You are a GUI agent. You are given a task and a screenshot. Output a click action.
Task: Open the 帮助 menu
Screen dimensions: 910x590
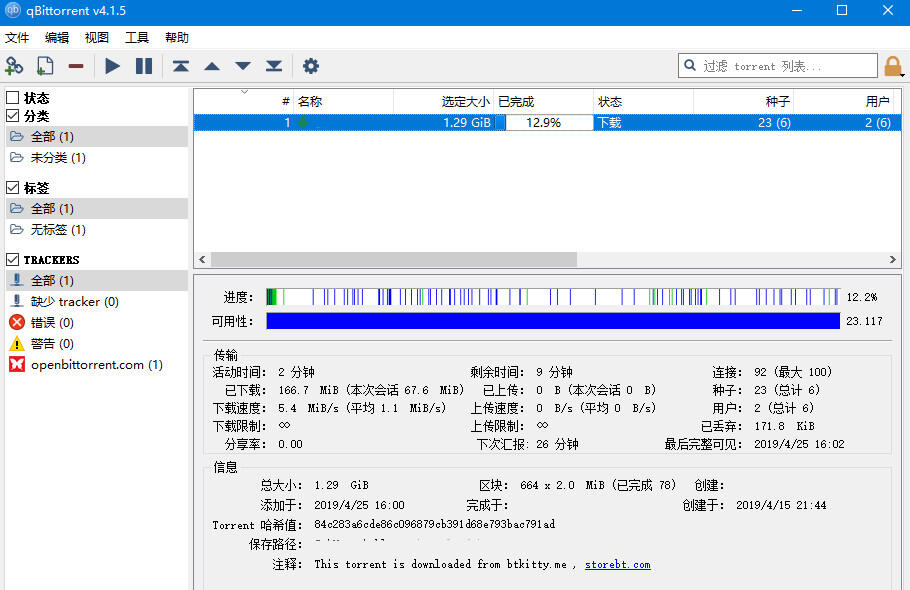pyautogui.click(x=177, y=38)
